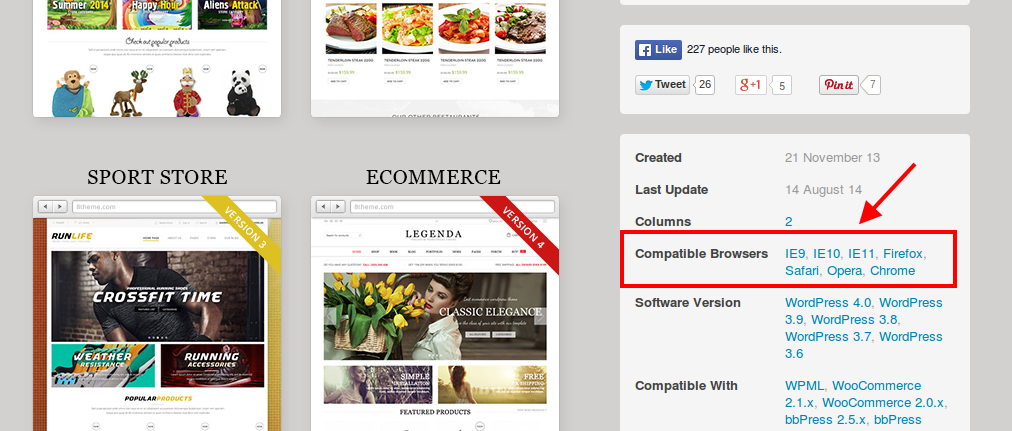Click the Tweet count bubble showing 26

pos(705,85)
